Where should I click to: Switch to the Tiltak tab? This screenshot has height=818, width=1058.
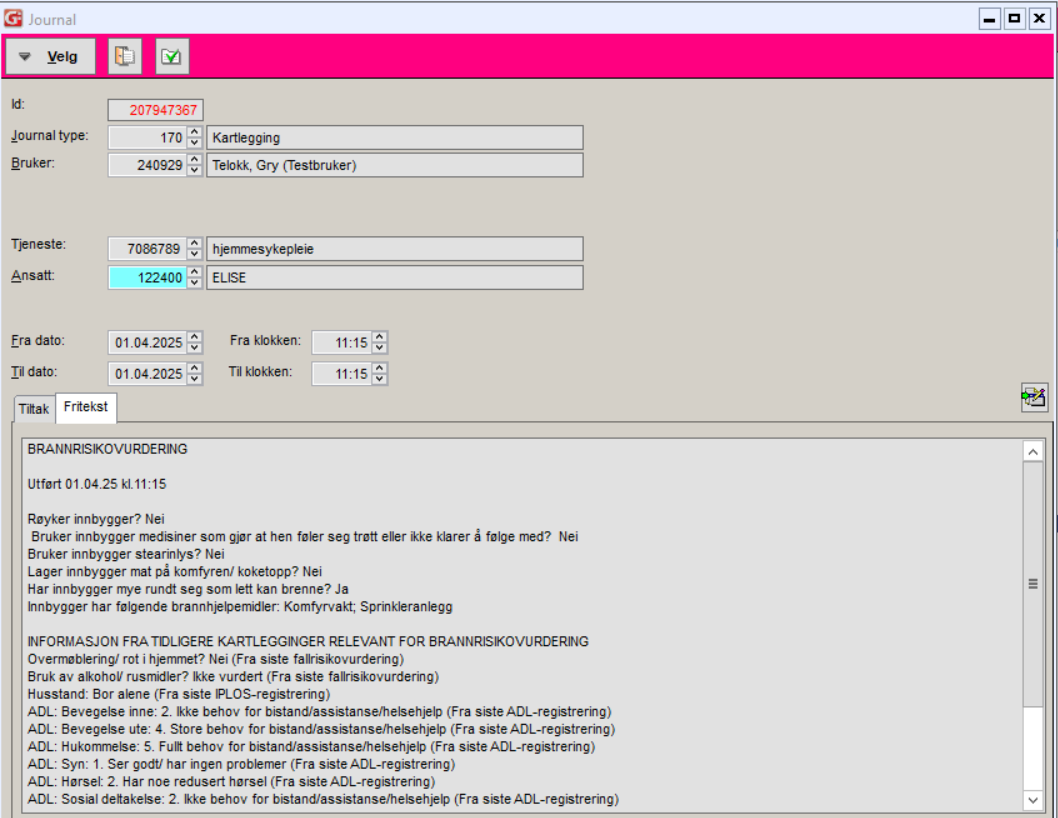tap(34, 409)
